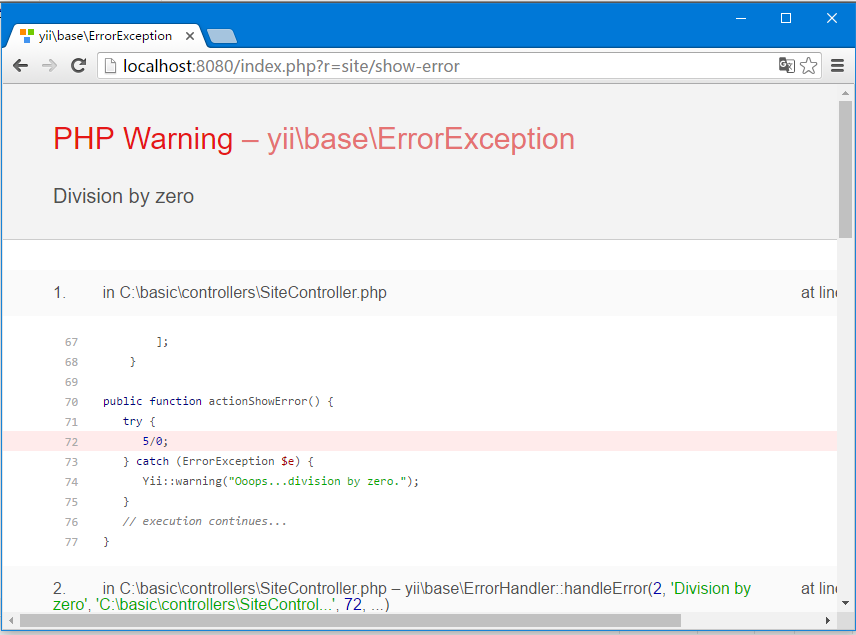Viewport: 856px width, 635px height.
Task: Click the browser forward arrow
Action: pos(49,66)
